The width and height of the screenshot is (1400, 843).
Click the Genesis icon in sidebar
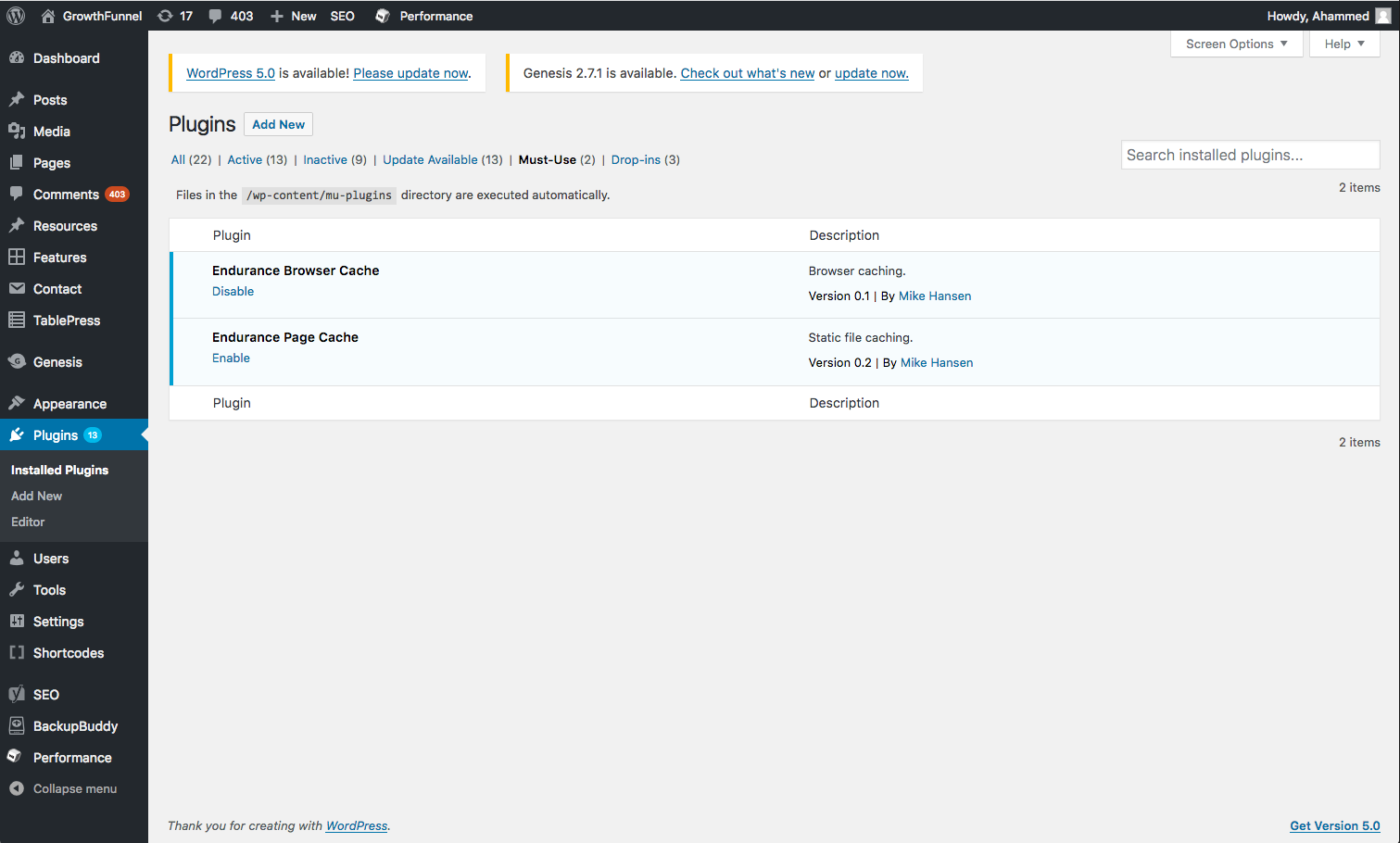click(17, 362)
